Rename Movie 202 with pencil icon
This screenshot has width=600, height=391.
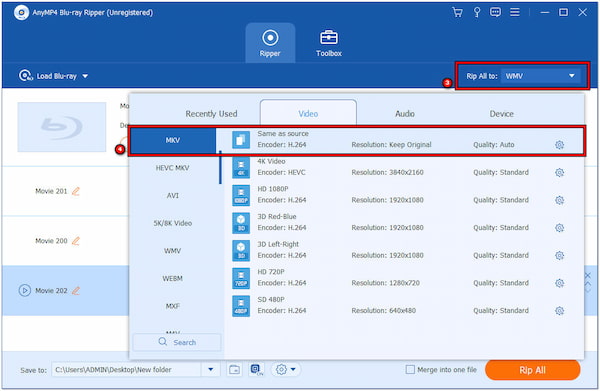(x=76, y=290)
